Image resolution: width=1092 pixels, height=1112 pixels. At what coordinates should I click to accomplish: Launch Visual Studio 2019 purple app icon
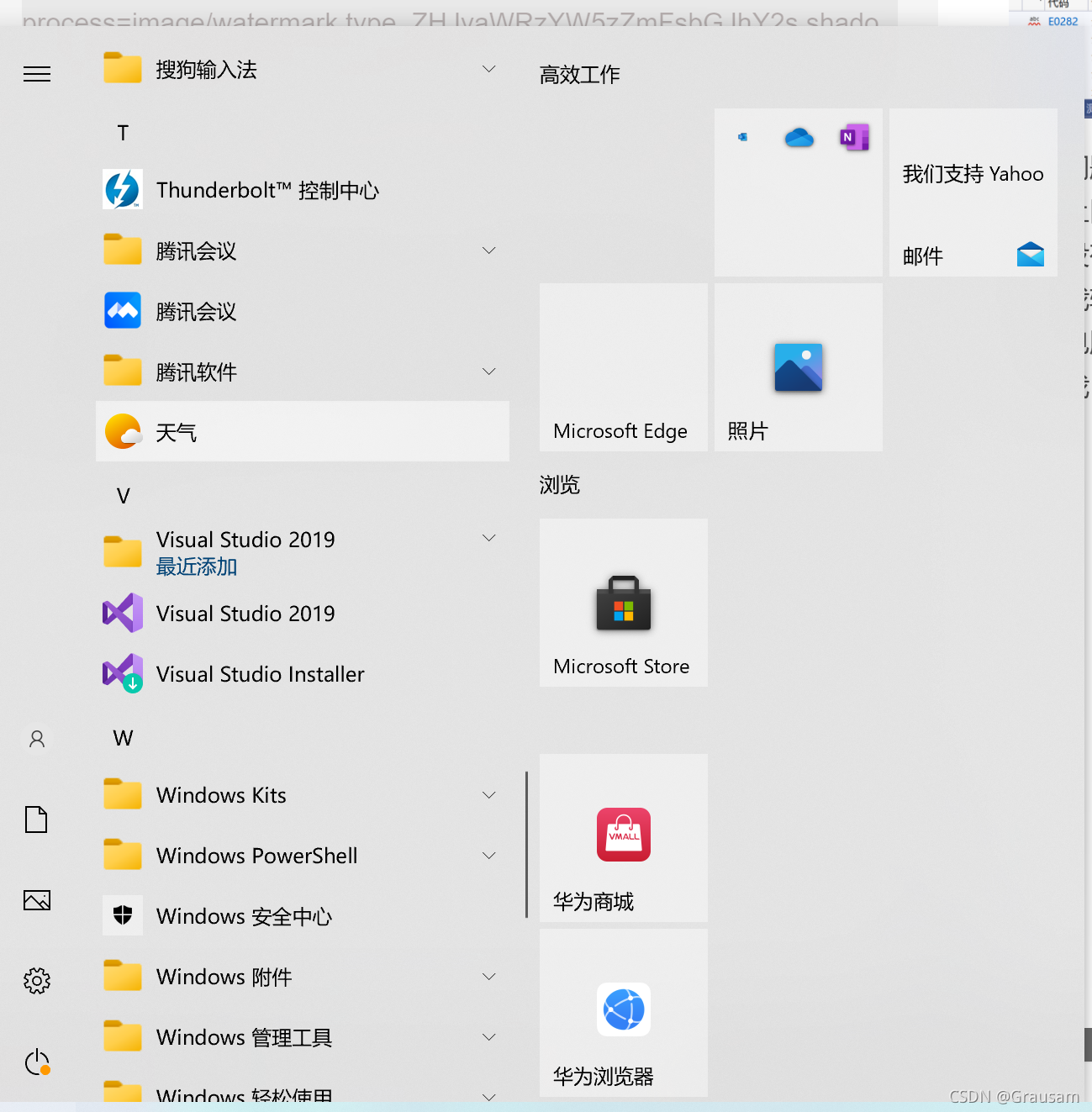tap(123, 613)
